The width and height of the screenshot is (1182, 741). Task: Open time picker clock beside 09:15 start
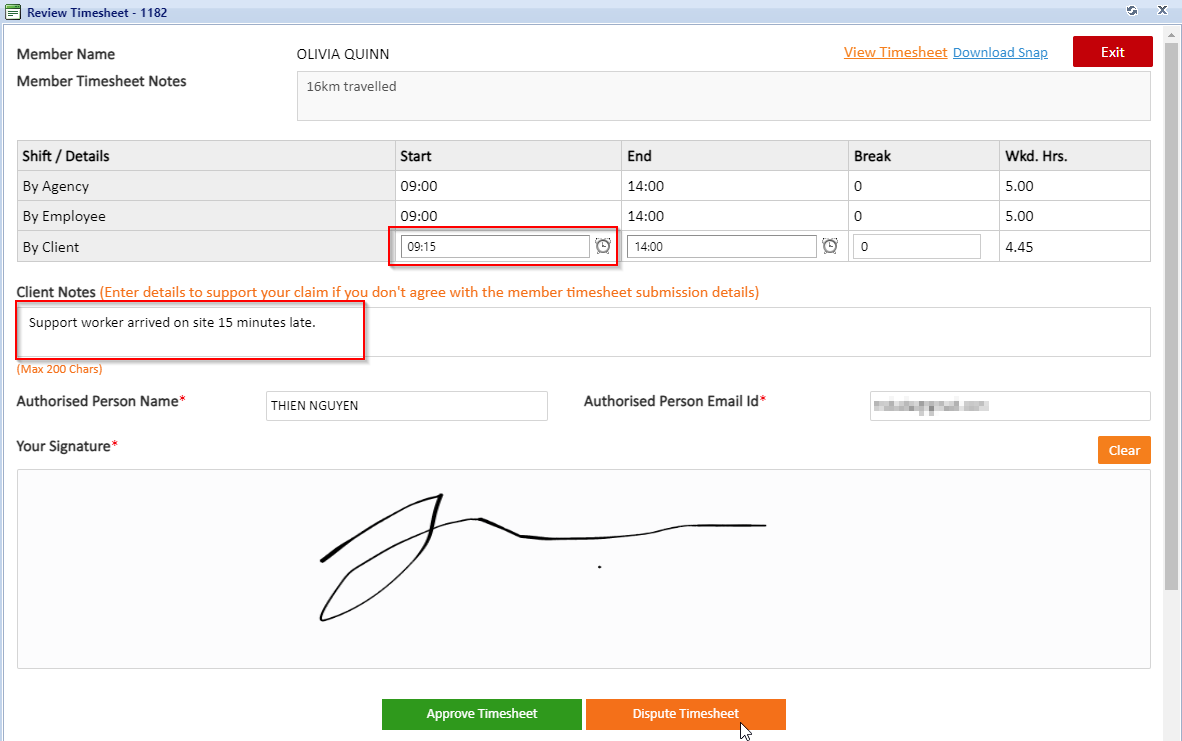[603, 246]
